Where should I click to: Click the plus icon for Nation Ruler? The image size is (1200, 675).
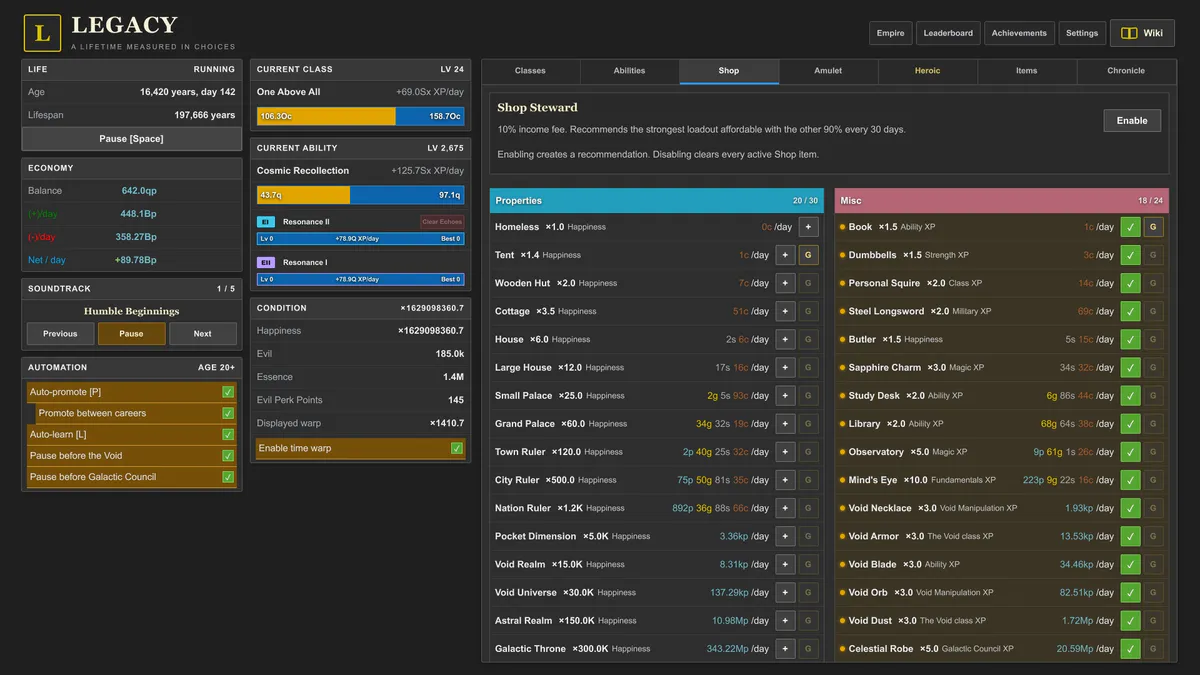point(785,508)
